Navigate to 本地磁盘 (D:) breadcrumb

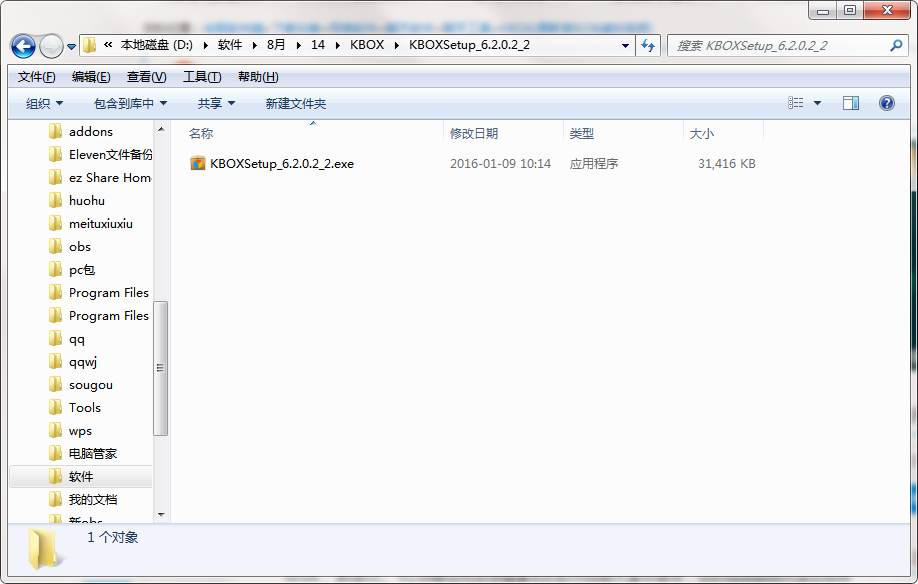157,45
